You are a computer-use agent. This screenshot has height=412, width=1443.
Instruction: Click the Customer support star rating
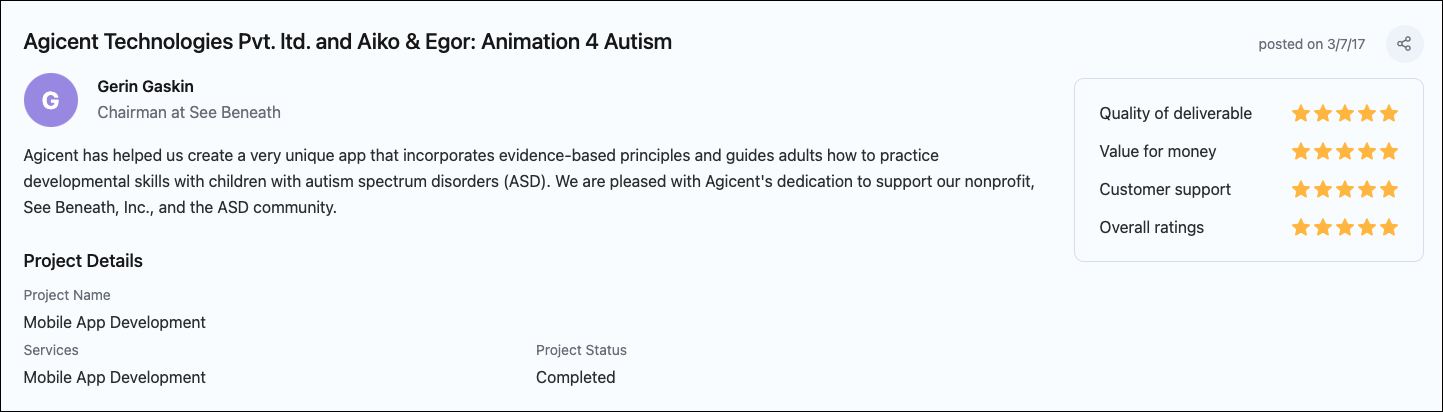[x=1345, y=190]
